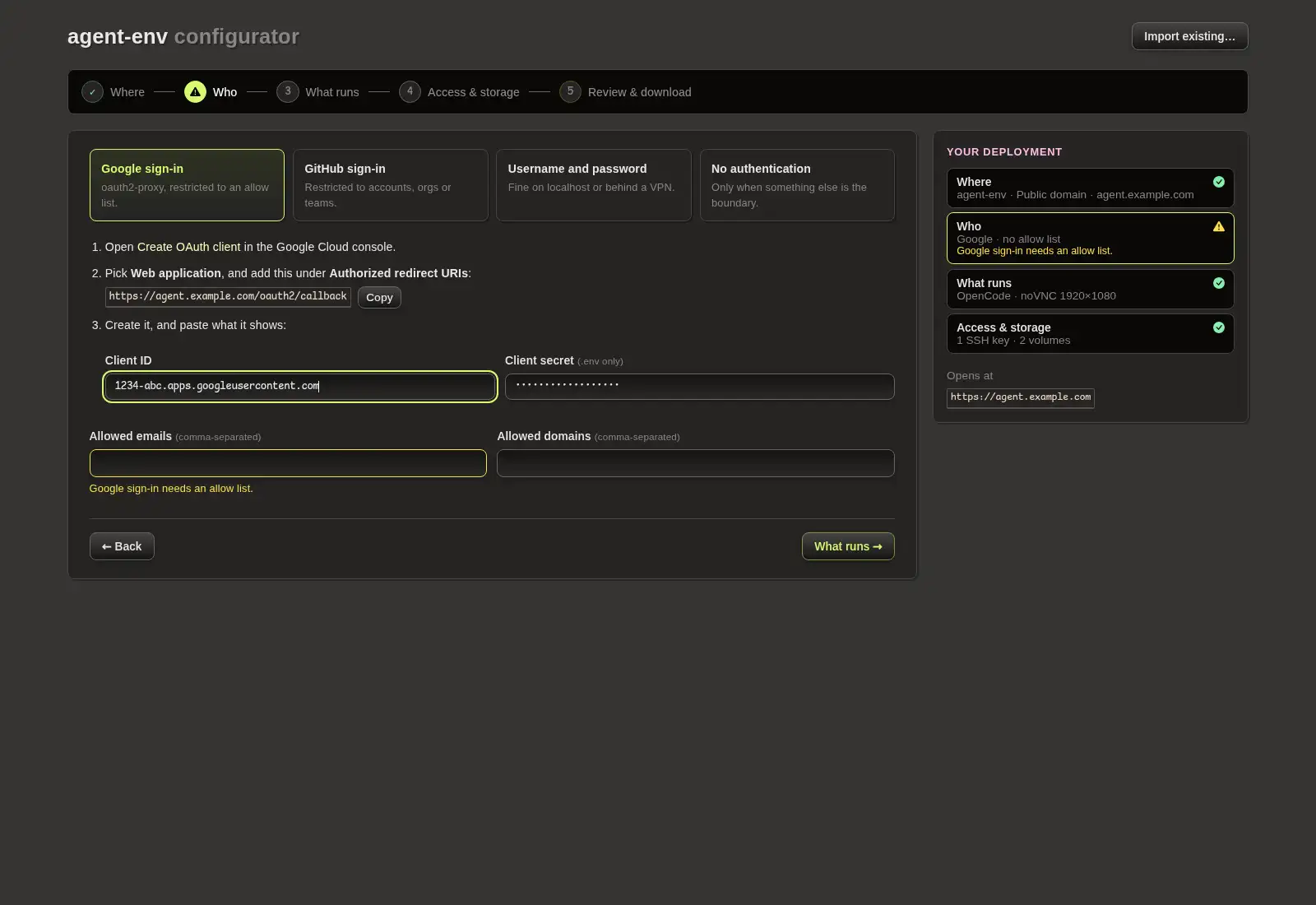Viewport: 1316px width, 905px height.
Task: Open the Create OAuth client link
Action: [188, 247]
